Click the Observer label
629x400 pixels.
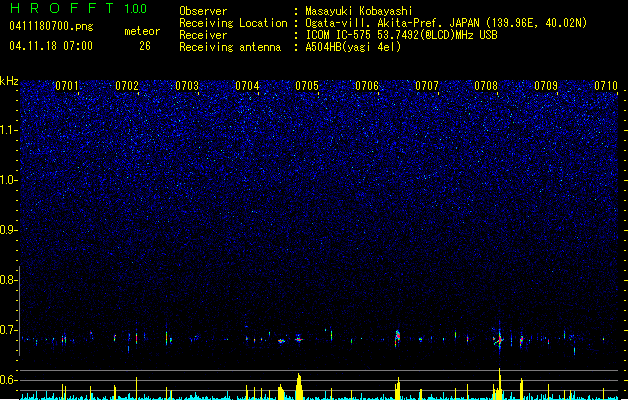pyautogui.click(x=203, y=11)
